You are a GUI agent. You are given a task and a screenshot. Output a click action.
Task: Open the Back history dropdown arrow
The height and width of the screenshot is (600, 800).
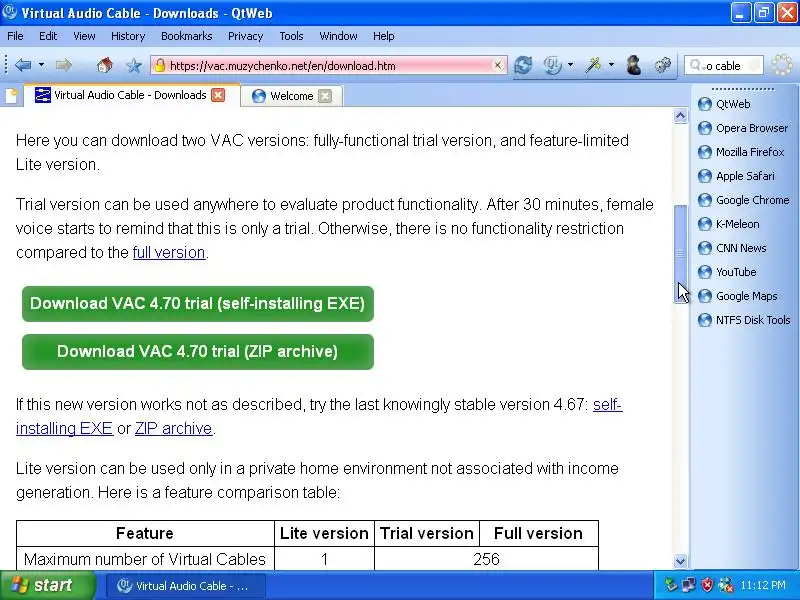coord(41,65)
